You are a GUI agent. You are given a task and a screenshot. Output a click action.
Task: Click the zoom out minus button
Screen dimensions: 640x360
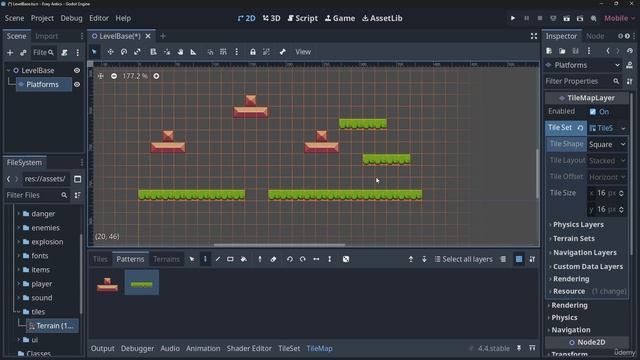click(x=114, y=76)
